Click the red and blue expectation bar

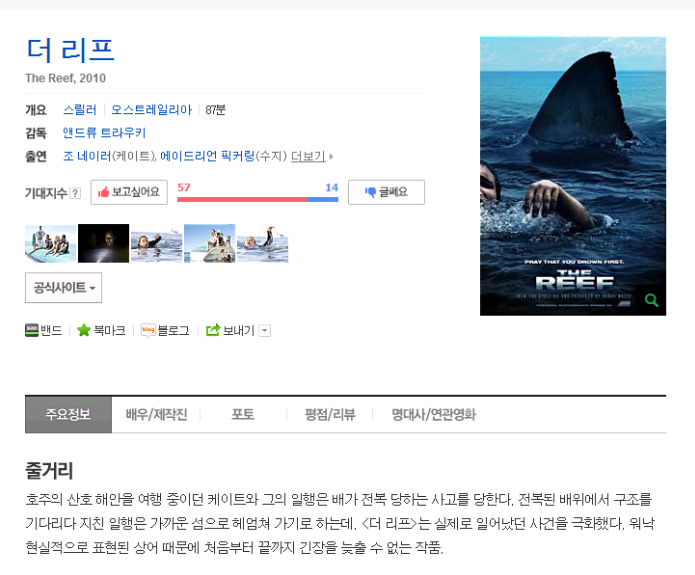point(257,199)
